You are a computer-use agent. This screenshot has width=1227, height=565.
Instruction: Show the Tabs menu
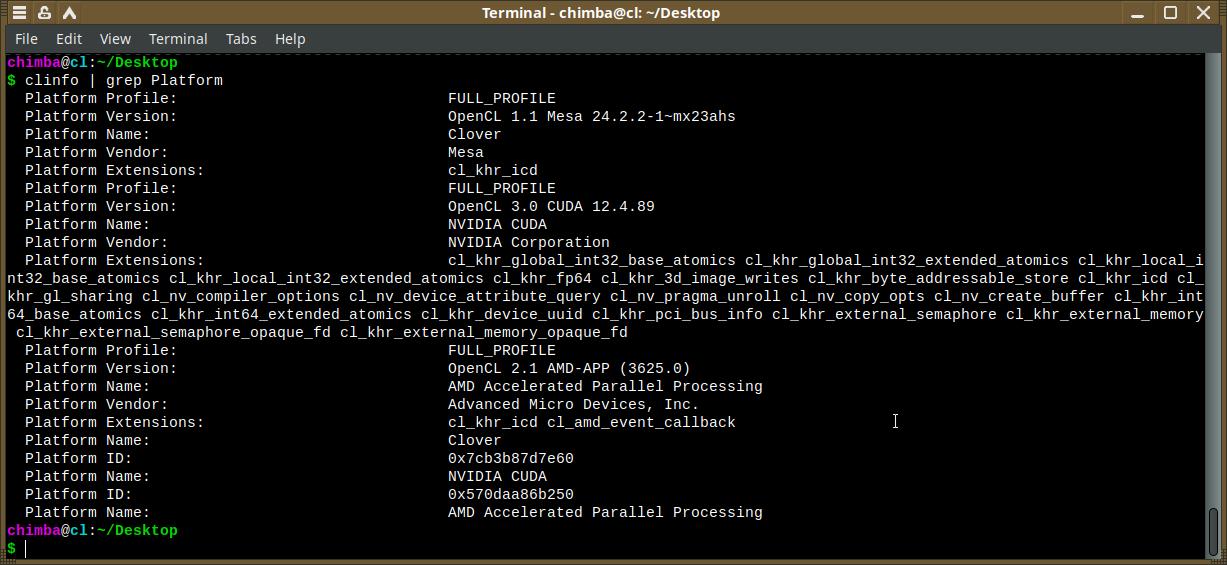pyautogui.click(x=241, y=39)
